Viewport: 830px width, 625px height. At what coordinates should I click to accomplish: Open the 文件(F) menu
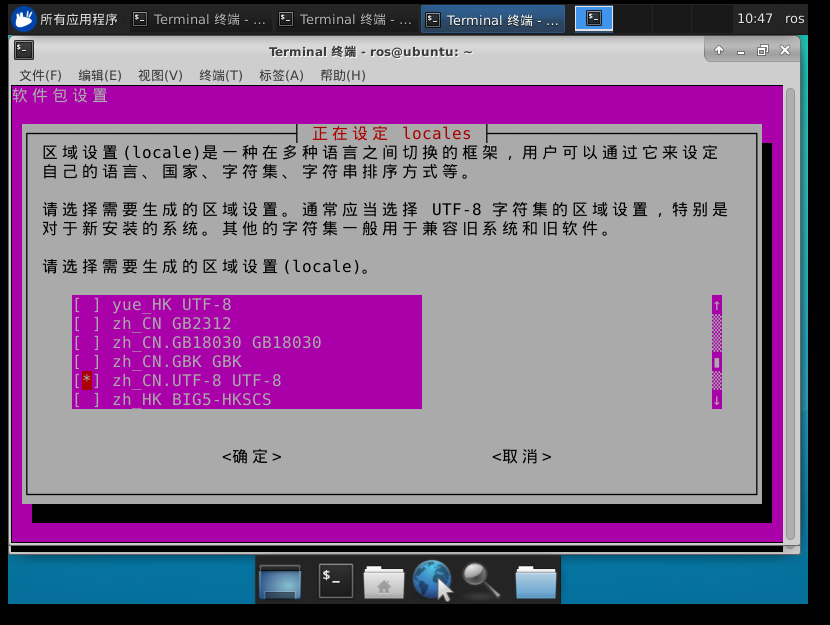40,75
